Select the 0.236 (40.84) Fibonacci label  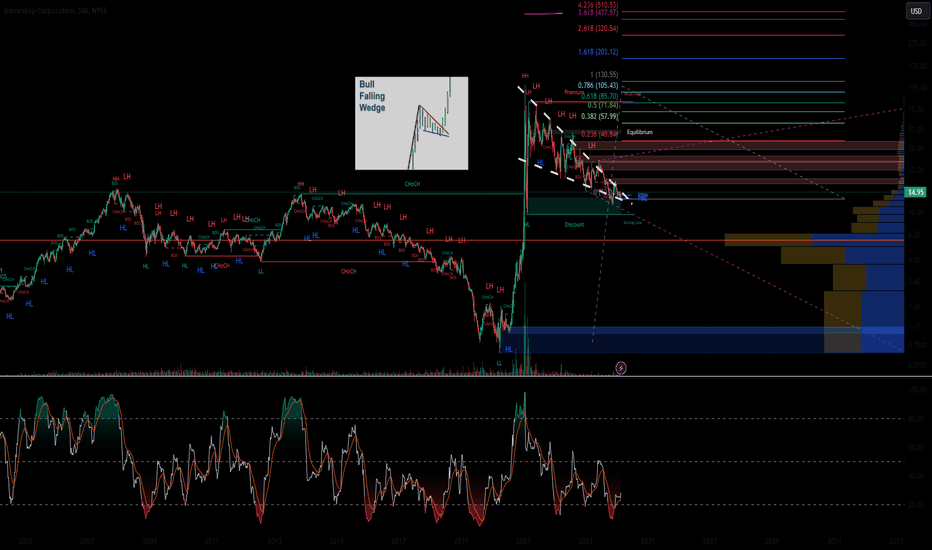[600, 134]
